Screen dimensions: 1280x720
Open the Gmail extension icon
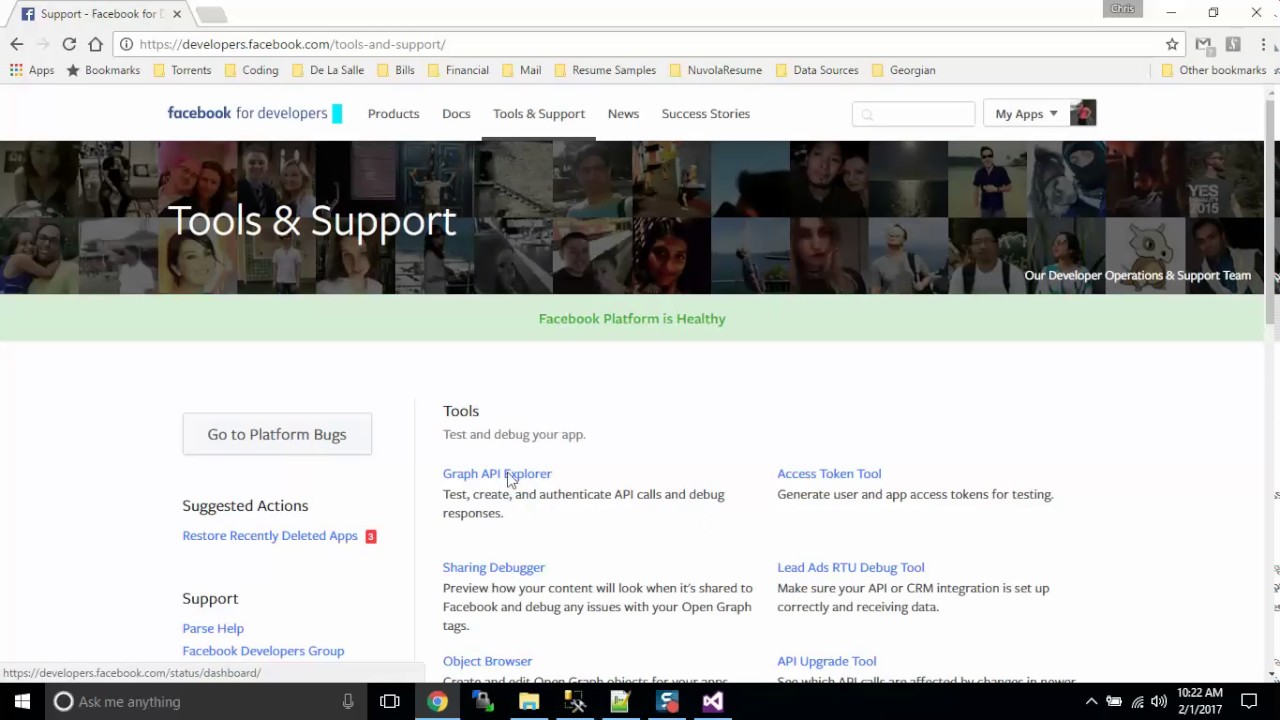point(1203,44)
